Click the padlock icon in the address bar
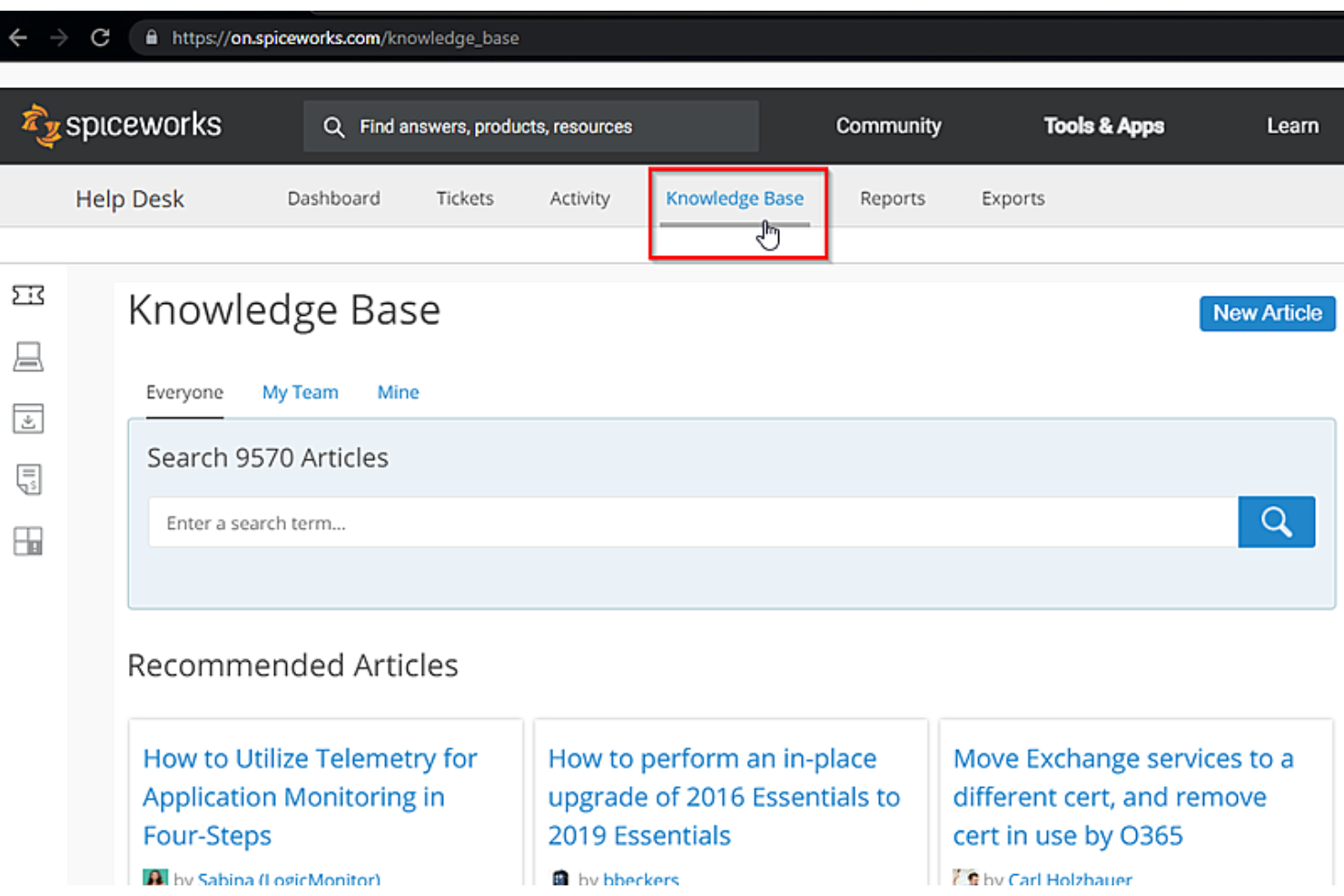Viewport: 1344px width, 896px height. click(x=151, y=38)
